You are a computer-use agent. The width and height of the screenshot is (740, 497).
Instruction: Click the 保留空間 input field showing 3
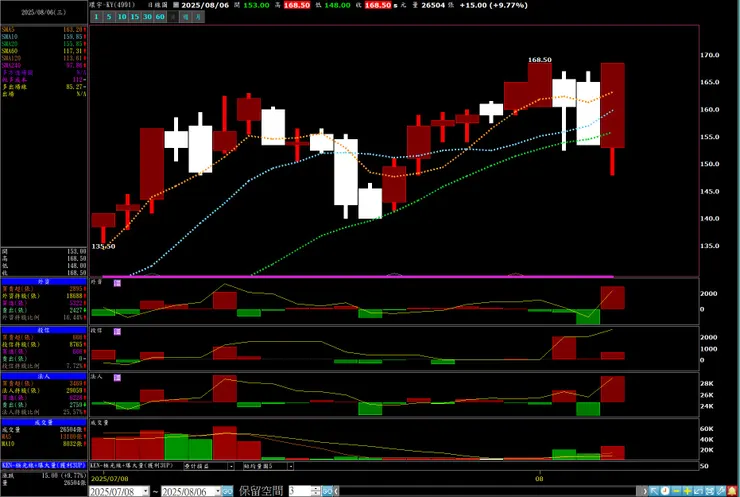pos(300,491)
